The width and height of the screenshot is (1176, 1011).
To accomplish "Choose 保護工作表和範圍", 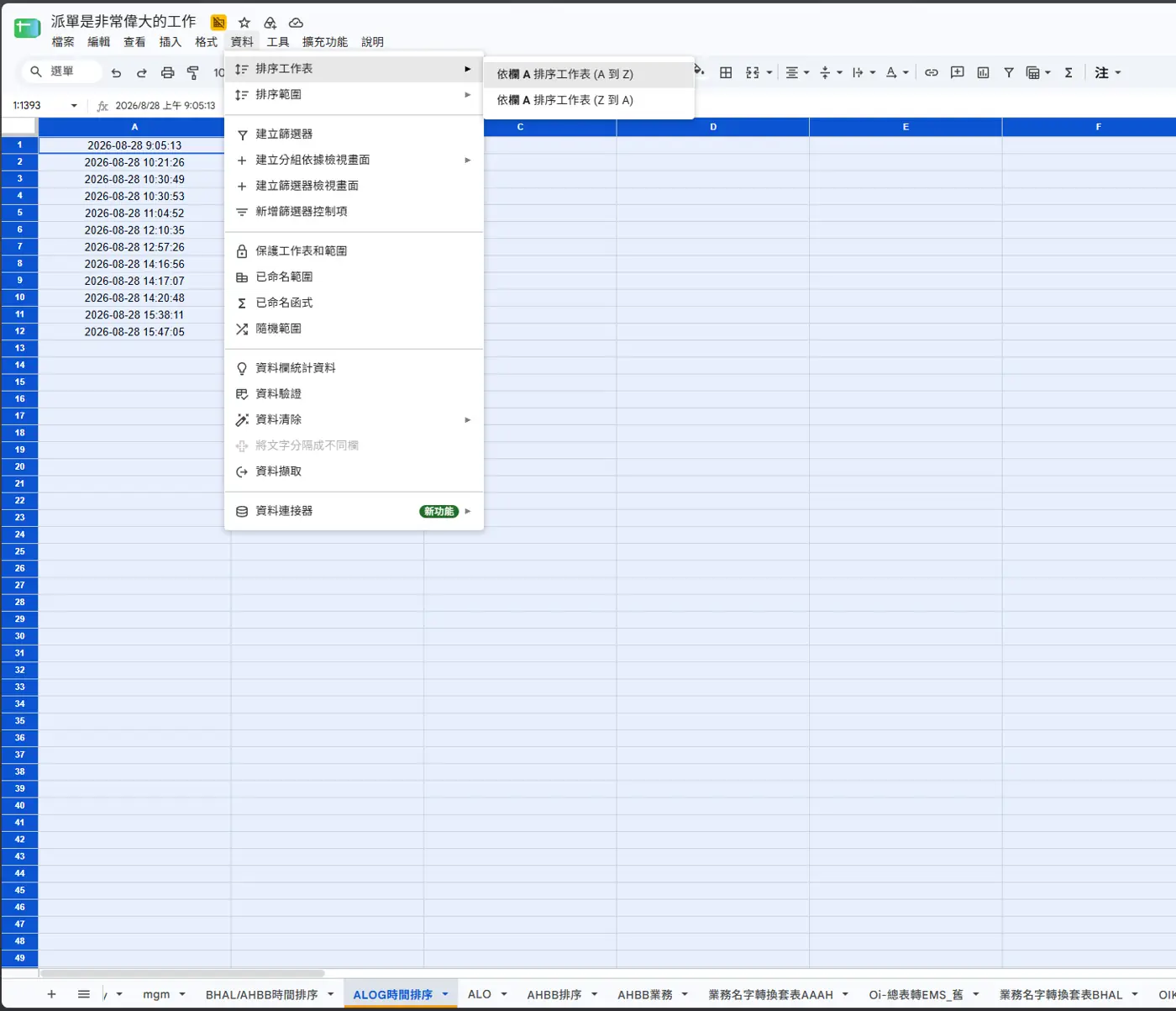I will tap(354, 251).
